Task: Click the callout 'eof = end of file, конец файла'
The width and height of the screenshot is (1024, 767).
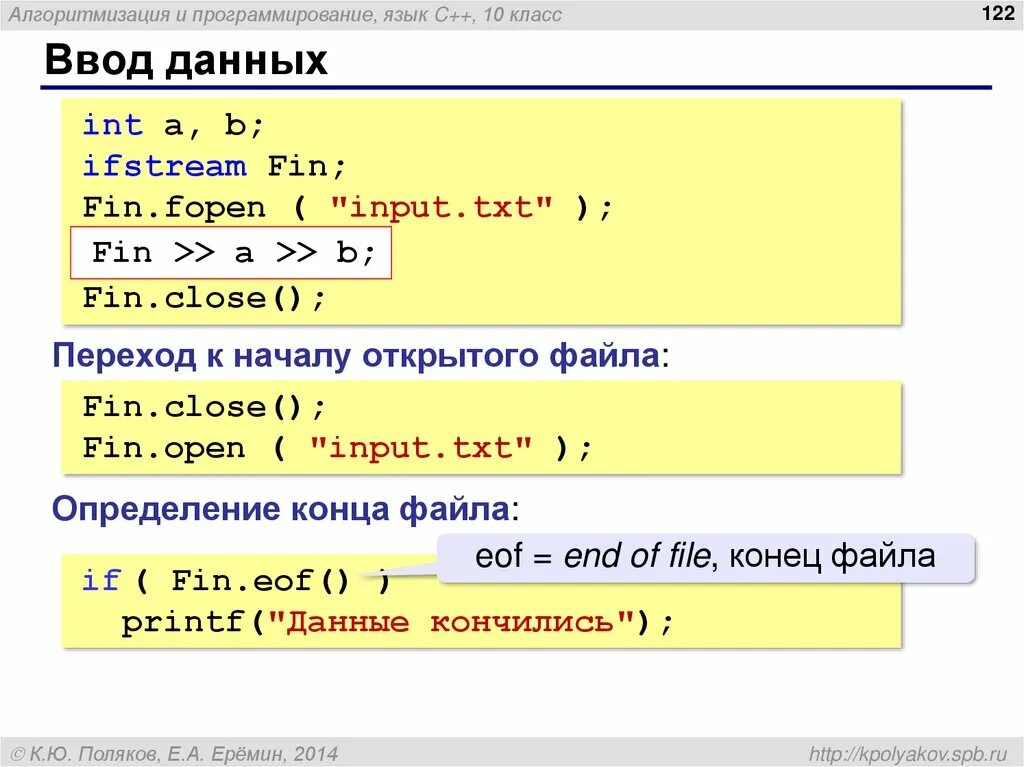Action: [x=705, y=557]
